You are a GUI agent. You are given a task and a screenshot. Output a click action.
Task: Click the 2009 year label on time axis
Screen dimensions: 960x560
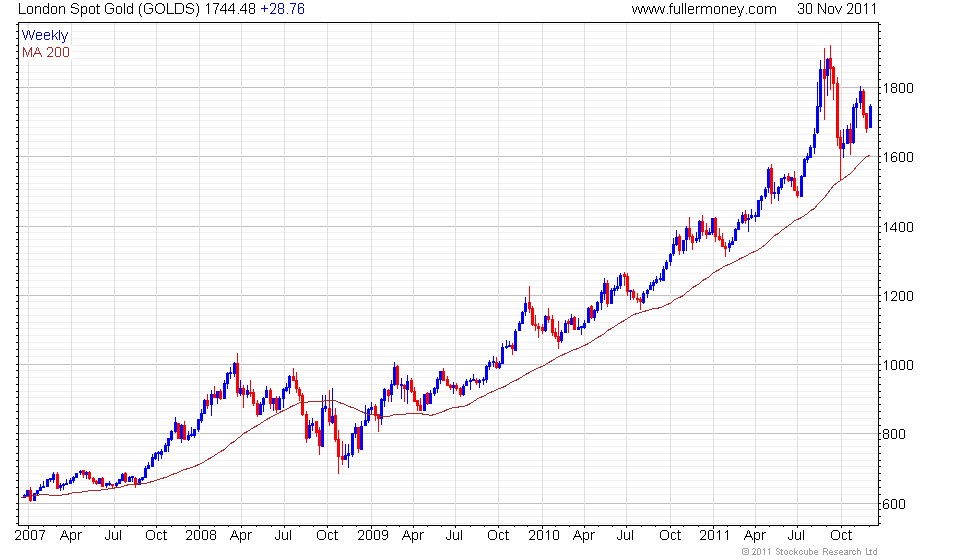point(373,536)
